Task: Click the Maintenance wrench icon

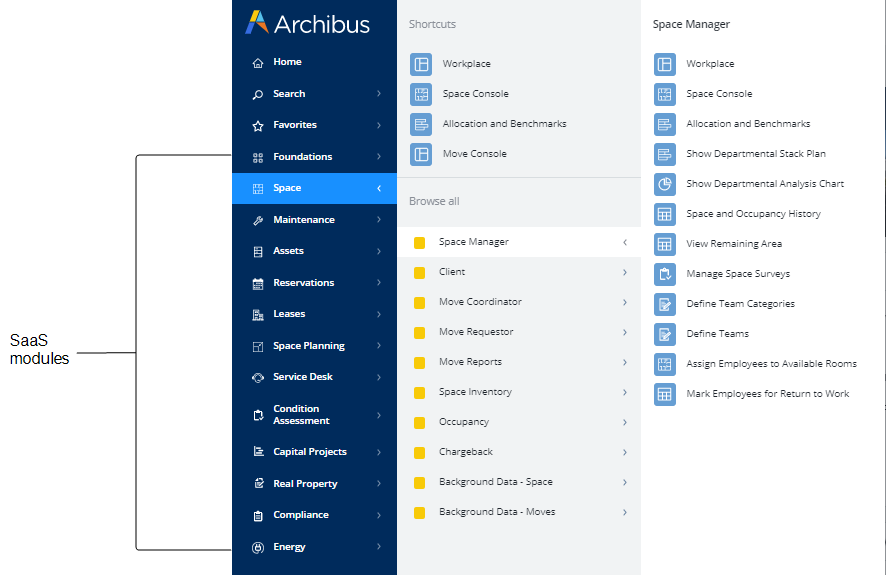Action: [258, 220]
